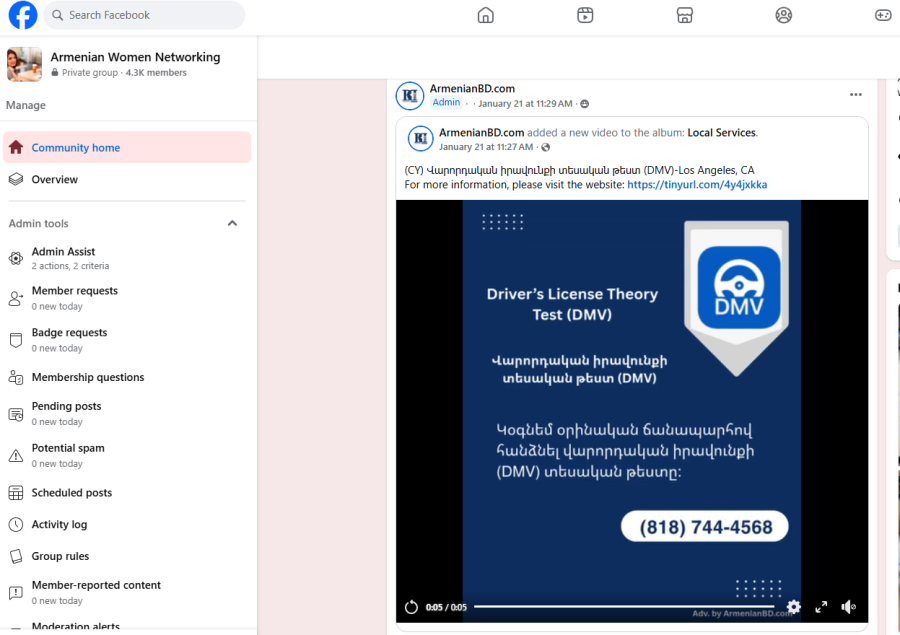Click the Facebook logo icon
900x635 pixels.
tap(22, 15)
